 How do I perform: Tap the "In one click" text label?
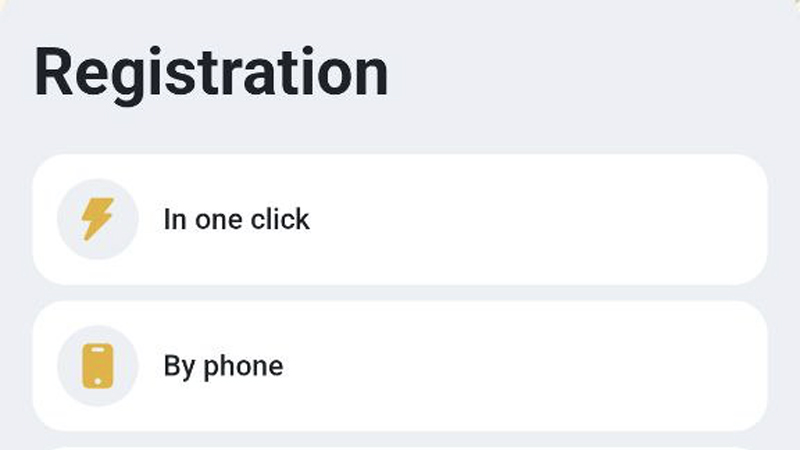[236, 219]
